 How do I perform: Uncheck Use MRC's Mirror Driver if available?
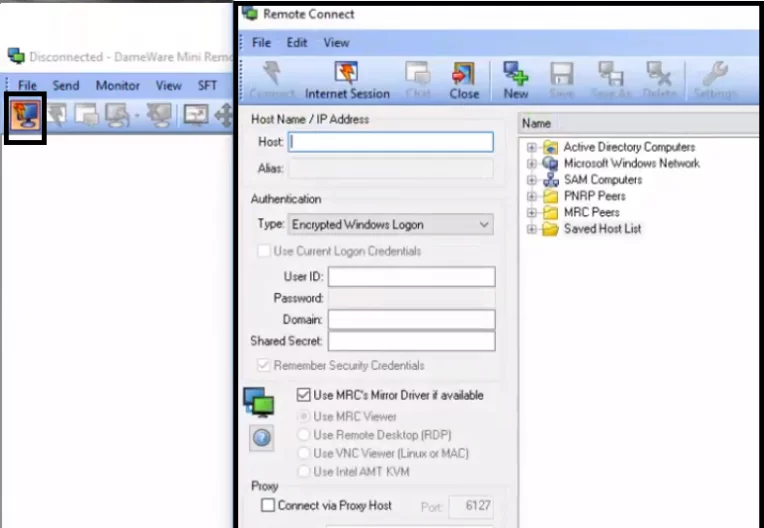click(303, 395)
